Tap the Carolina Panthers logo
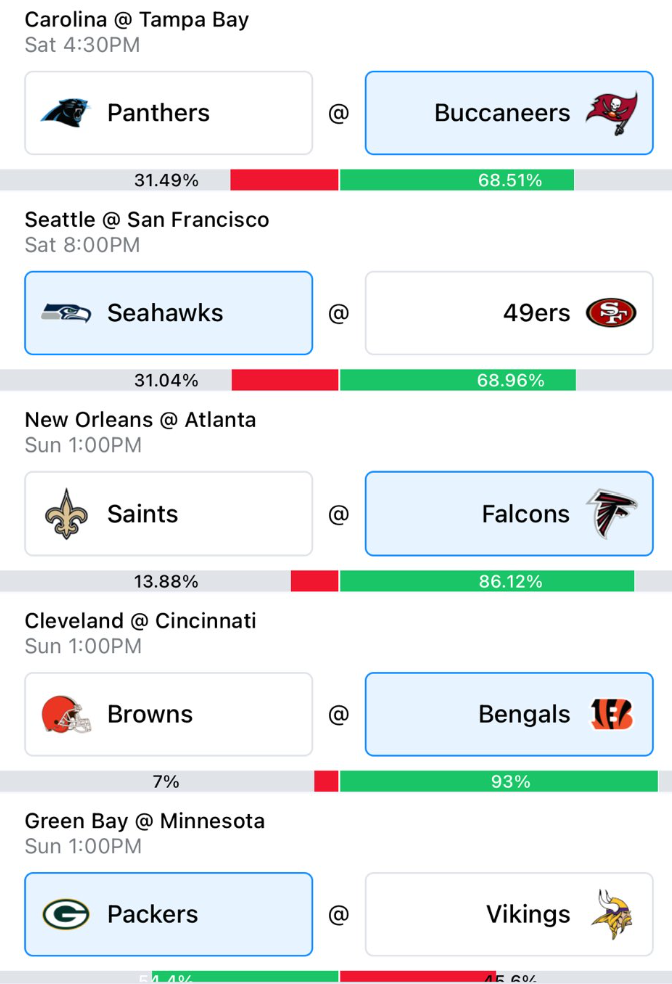Screen dimensions: 672x984 [65, 113]
